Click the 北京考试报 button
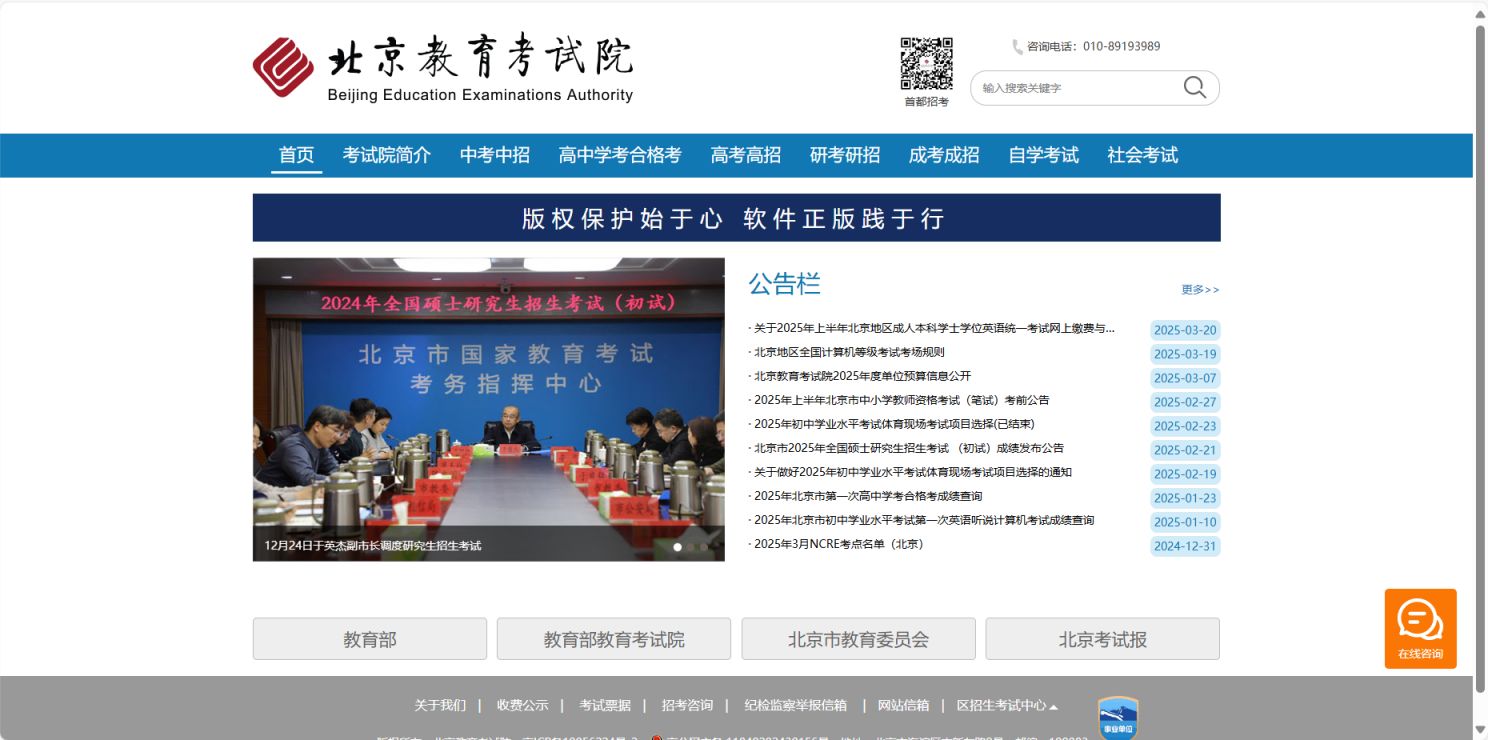This screenshot has width=1488, height=740. click(x=1103, y=639)
